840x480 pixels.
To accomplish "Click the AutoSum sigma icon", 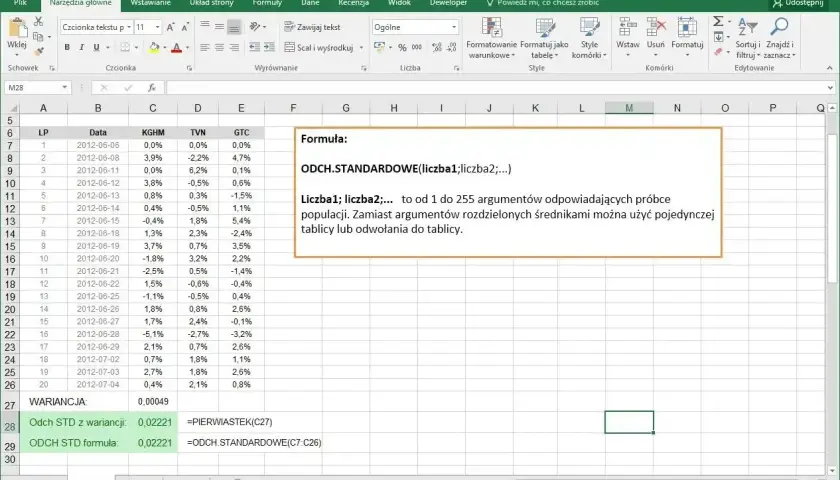I will tap(718, 21).
